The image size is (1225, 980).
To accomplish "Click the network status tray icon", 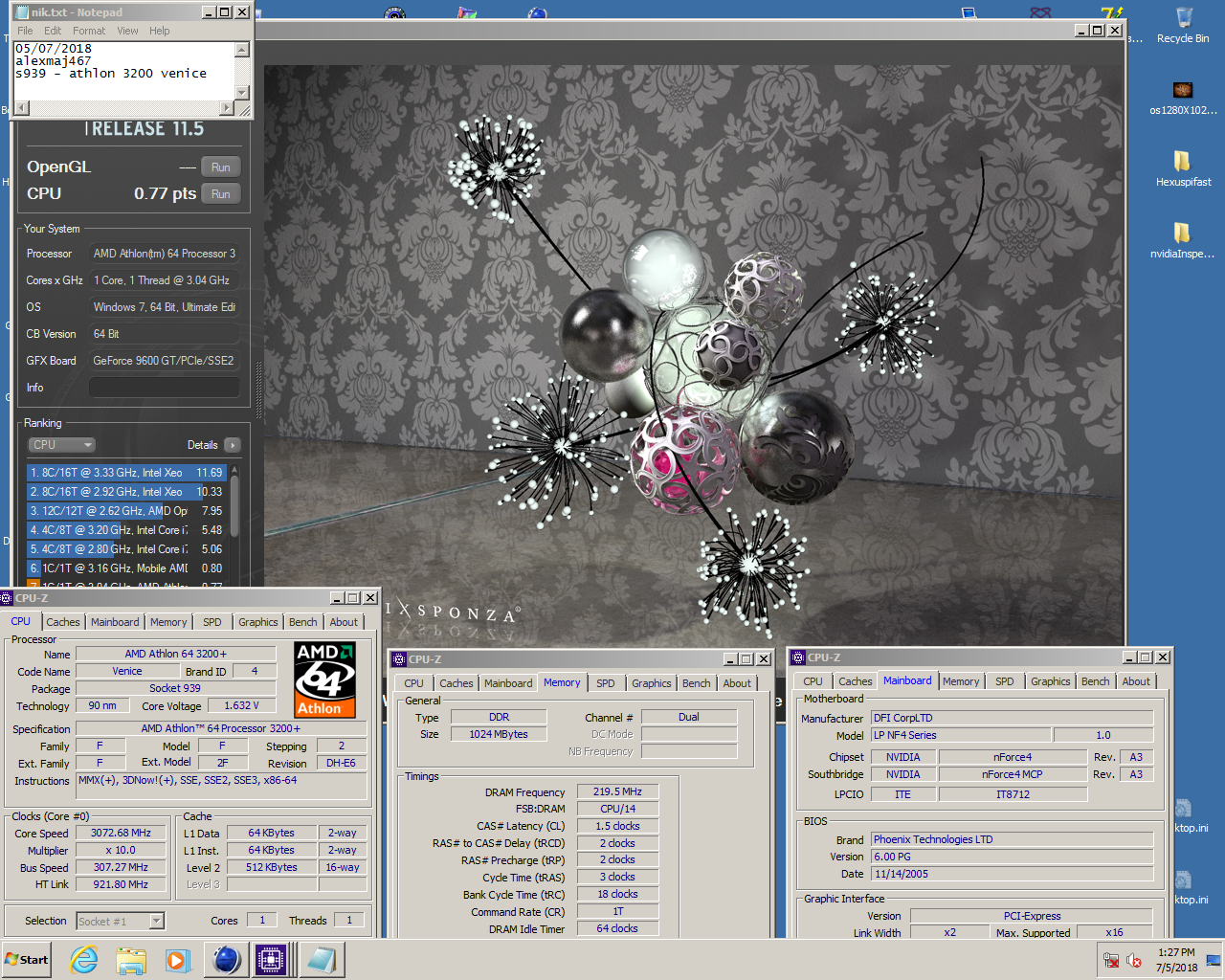I will pos(1111,960).
